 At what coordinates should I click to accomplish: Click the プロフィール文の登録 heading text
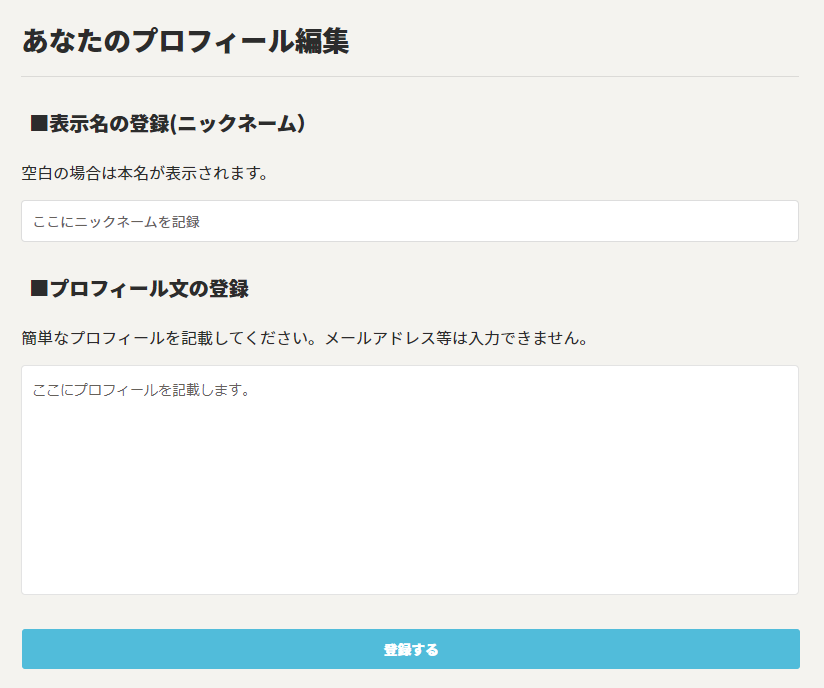click(149, 289)
